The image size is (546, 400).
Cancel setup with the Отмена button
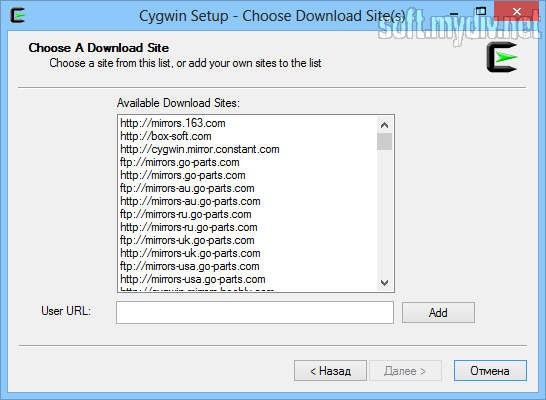(490, 370)
